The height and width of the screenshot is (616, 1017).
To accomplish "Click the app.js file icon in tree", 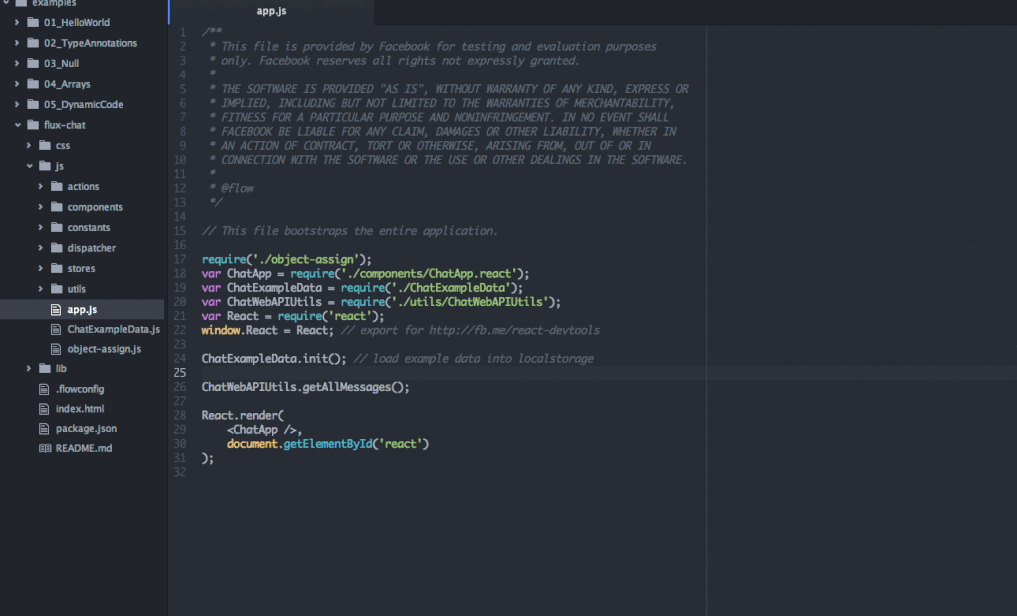I will (x=56, y=310).
